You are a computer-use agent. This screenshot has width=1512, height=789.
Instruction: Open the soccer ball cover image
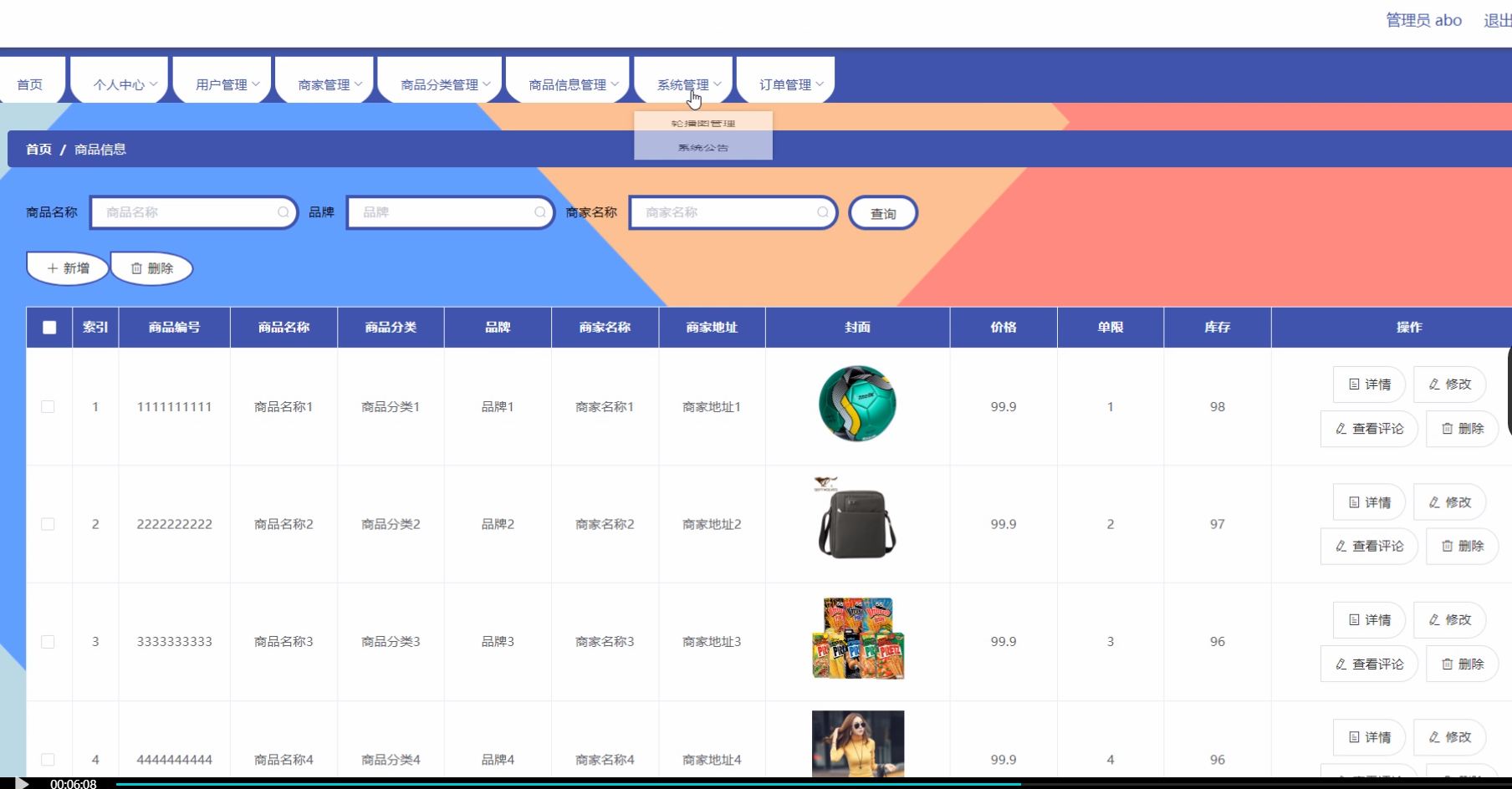[857, 404]
